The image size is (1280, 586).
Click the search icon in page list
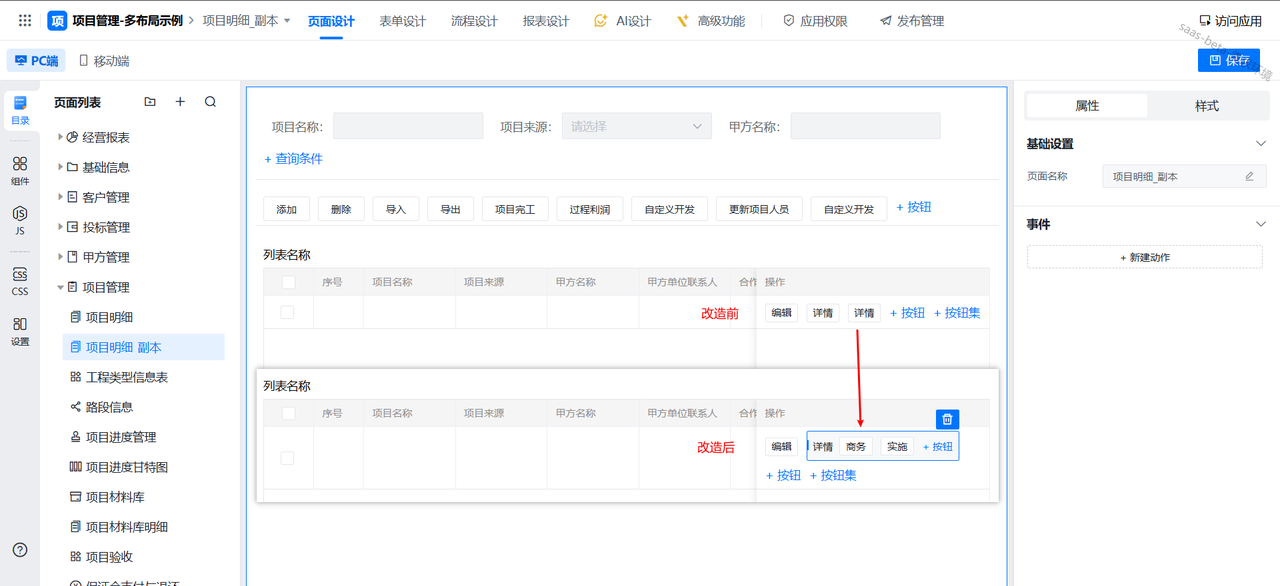click(210, 102)
